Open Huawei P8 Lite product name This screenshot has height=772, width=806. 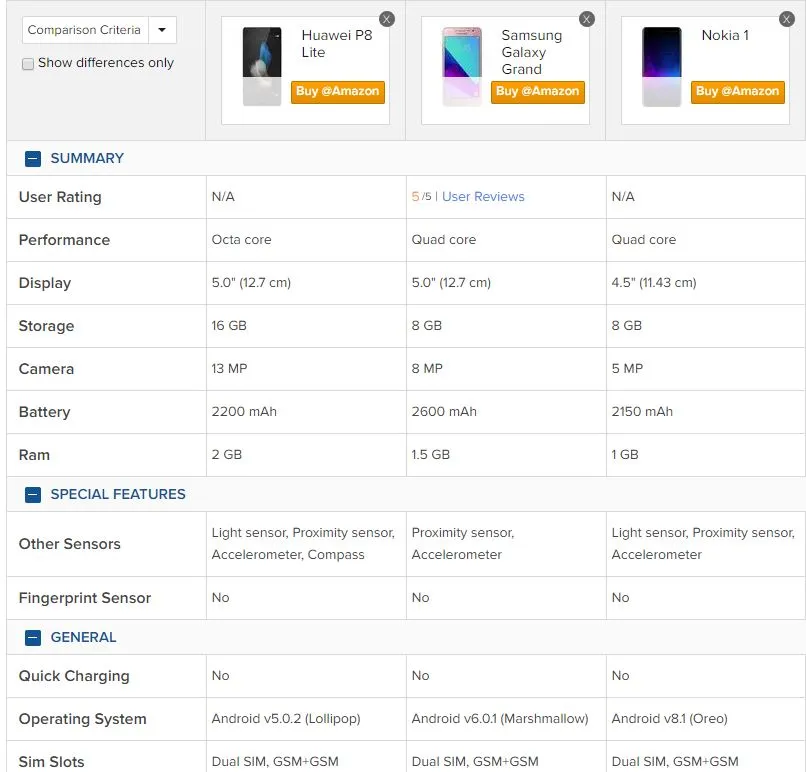[x=337, y=44]
